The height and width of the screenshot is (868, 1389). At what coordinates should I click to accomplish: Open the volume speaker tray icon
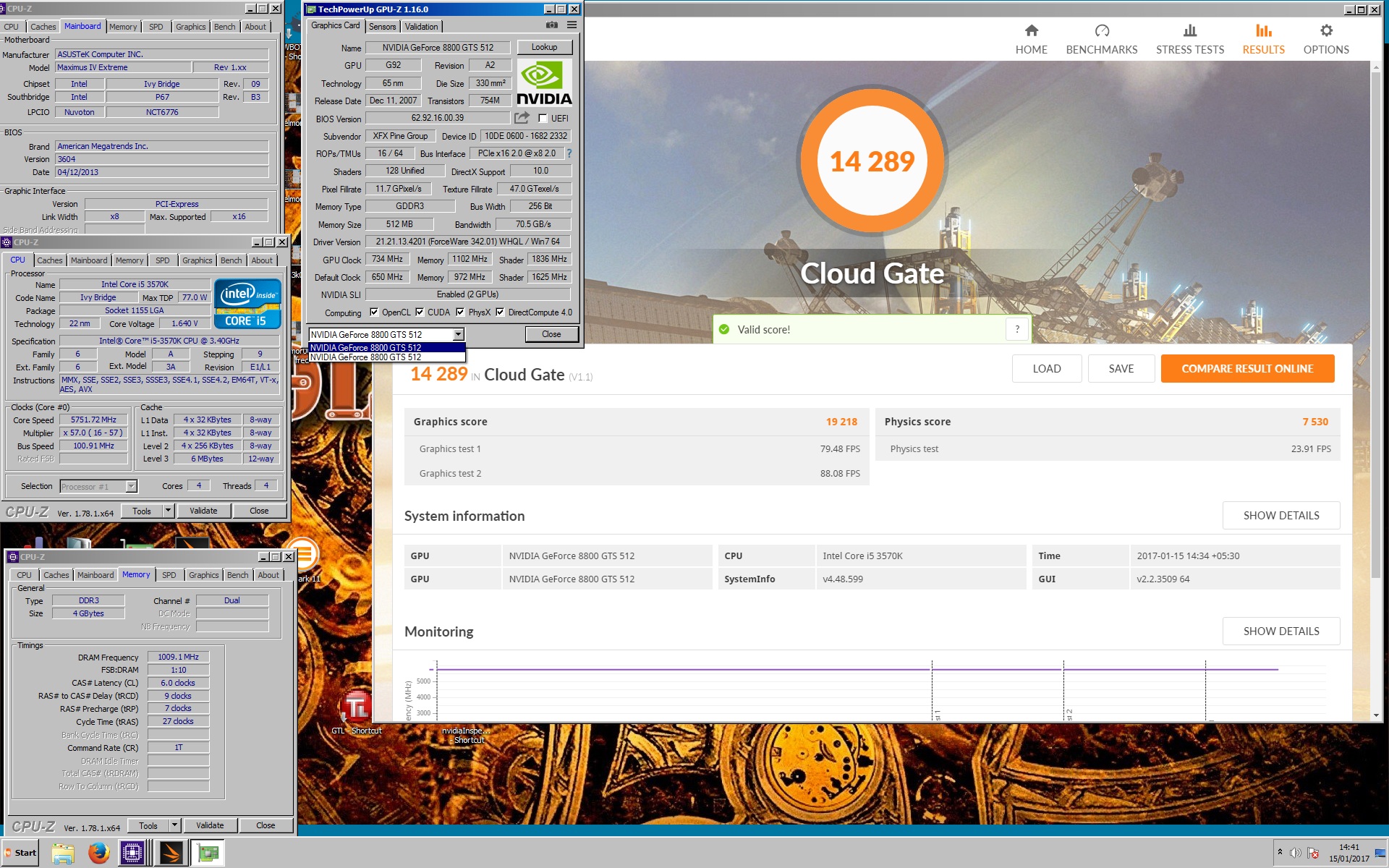click(x=1296, y=853)
